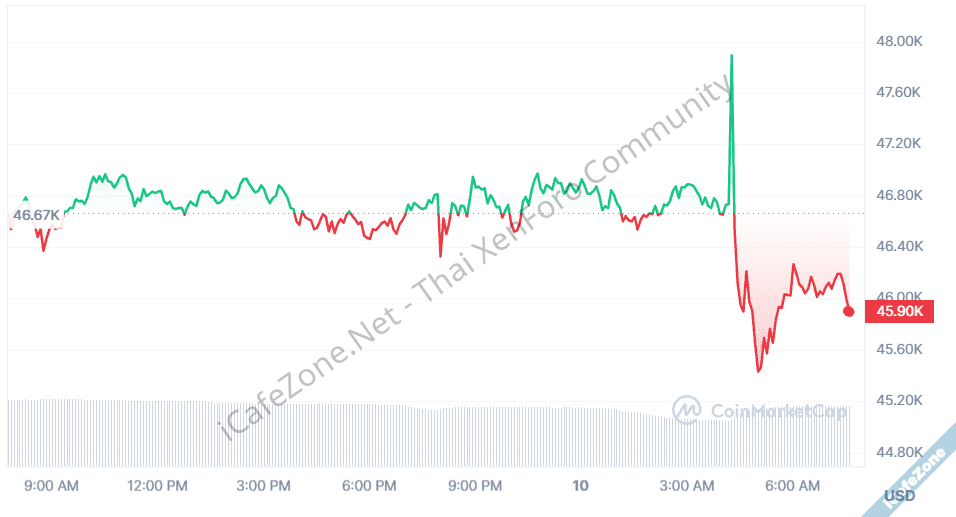Screen dimensions: 956x517
Task: Click the 45.20K y-axis label
Action: pyautogui.click(x=897, y=401)
